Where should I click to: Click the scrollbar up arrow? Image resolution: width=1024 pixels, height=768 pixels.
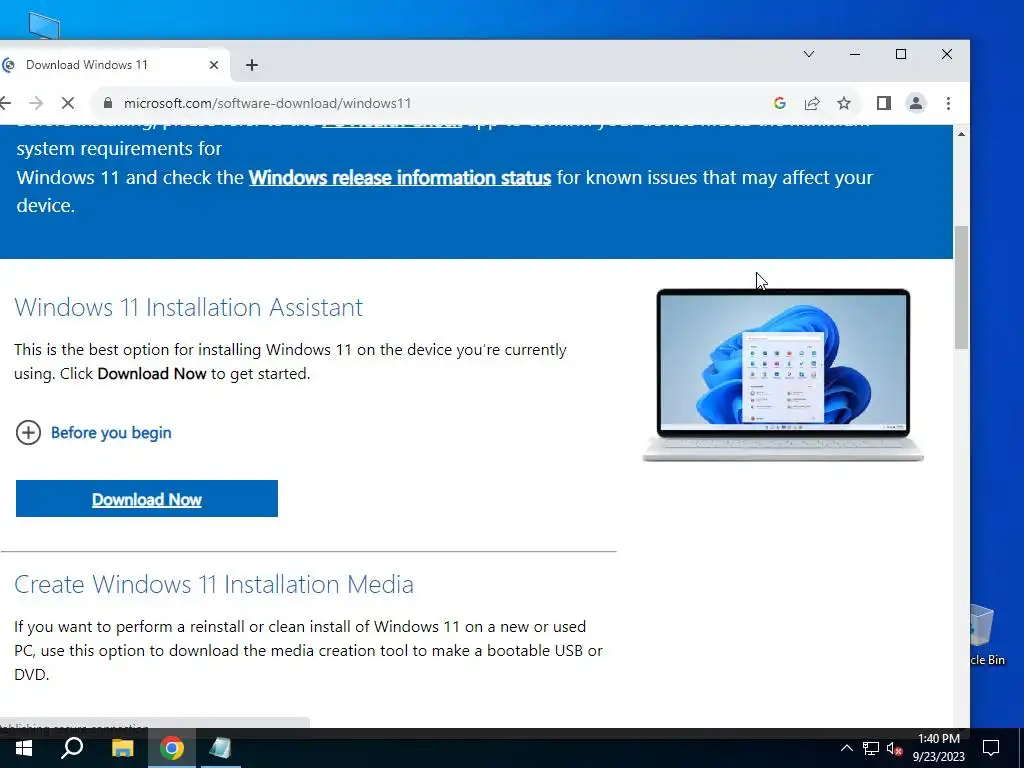(x=961, y=134)
